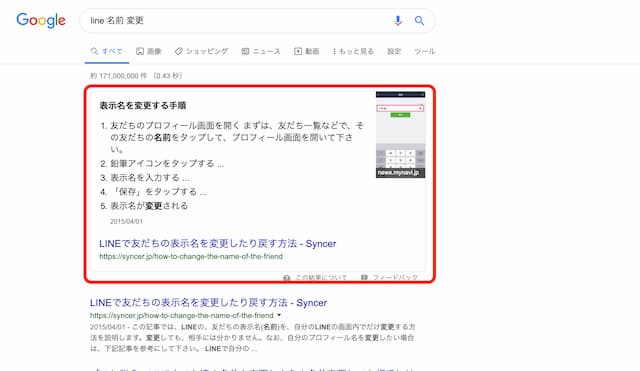This screenshot has height=371, width=640.
Task: Click the Google logo
Action: point(41,20)
